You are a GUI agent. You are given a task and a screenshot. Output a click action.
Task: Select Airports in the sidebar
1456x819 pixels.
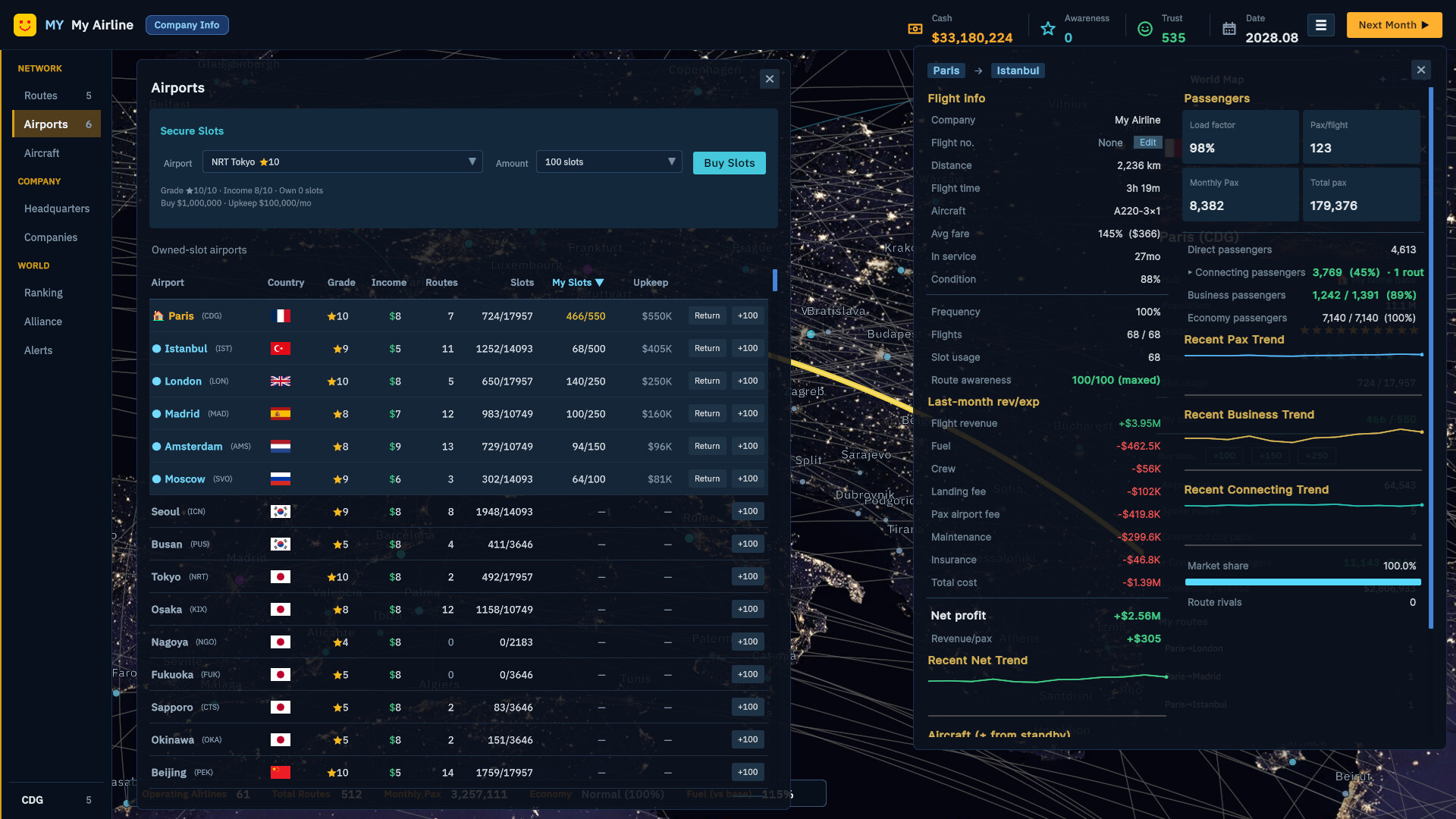point(57,124)
